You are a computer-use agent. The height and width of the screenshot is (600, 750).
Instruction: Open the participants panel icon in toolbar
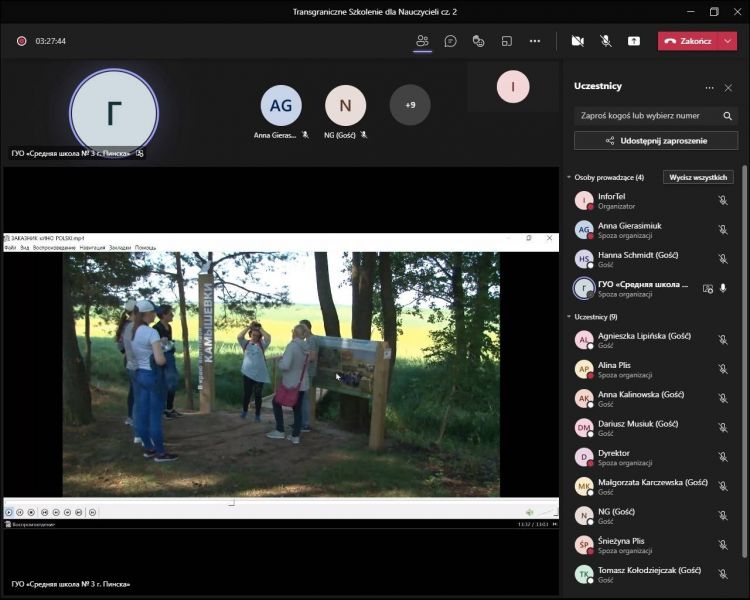pos(422,41)
